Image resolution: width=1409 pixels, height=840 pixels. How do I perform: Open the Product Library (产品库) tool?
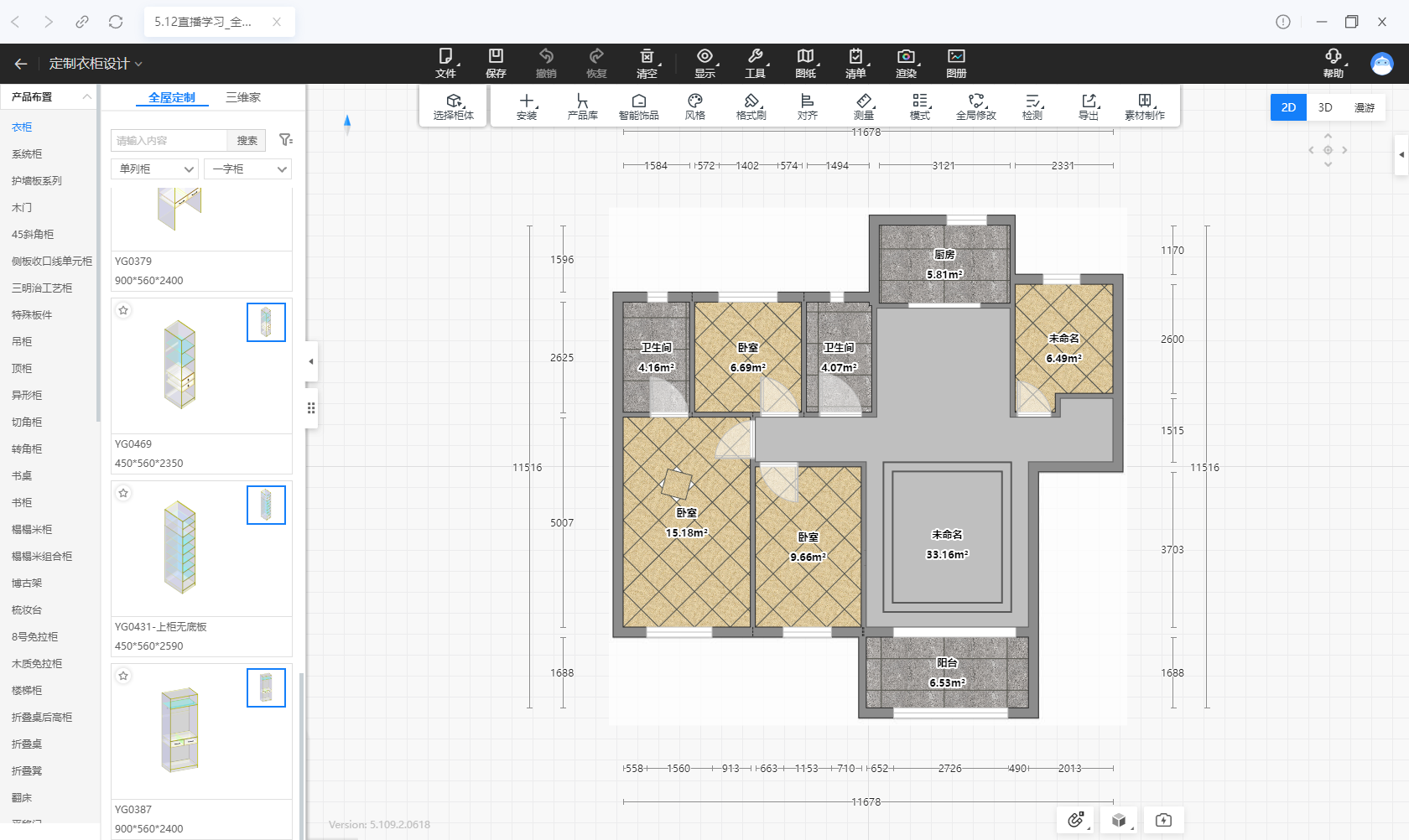[582, 106]
